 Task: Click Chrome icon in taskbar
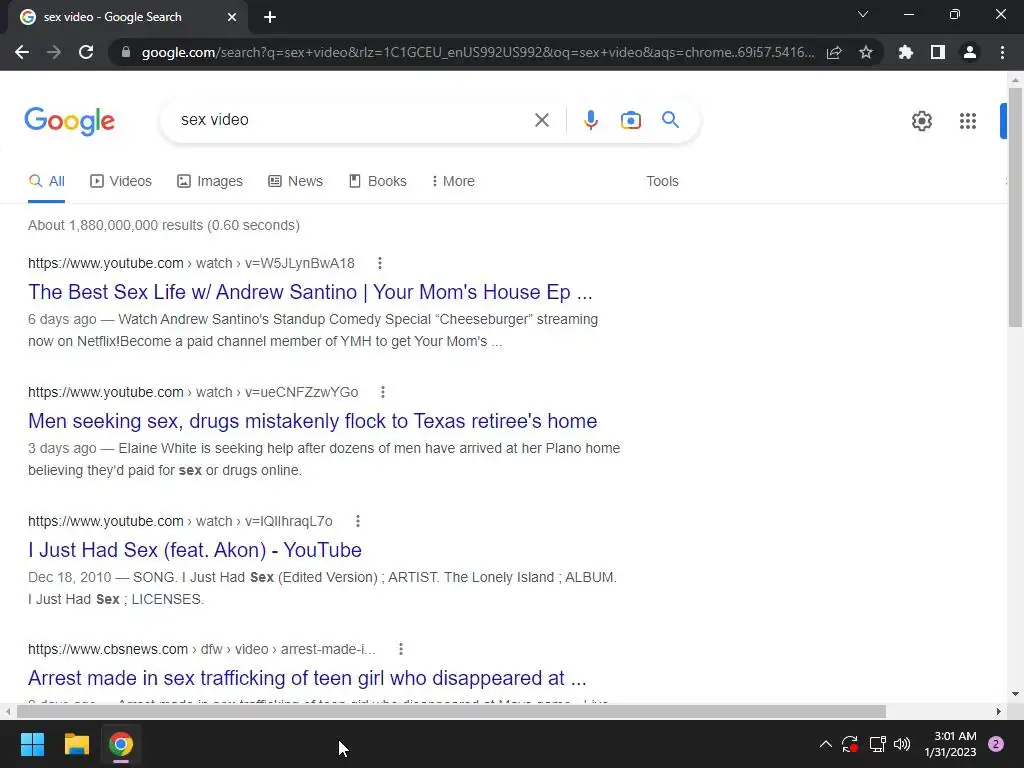coord(121,744)
